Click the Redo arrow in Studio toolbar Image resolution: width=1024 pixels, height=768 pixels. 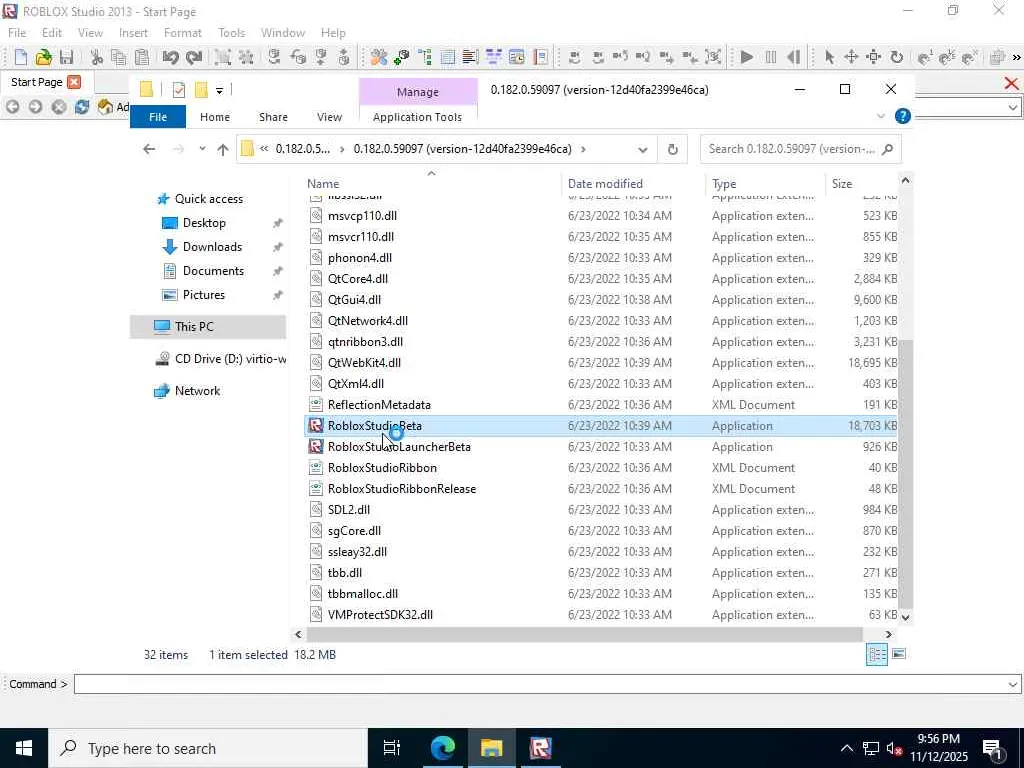194,57
